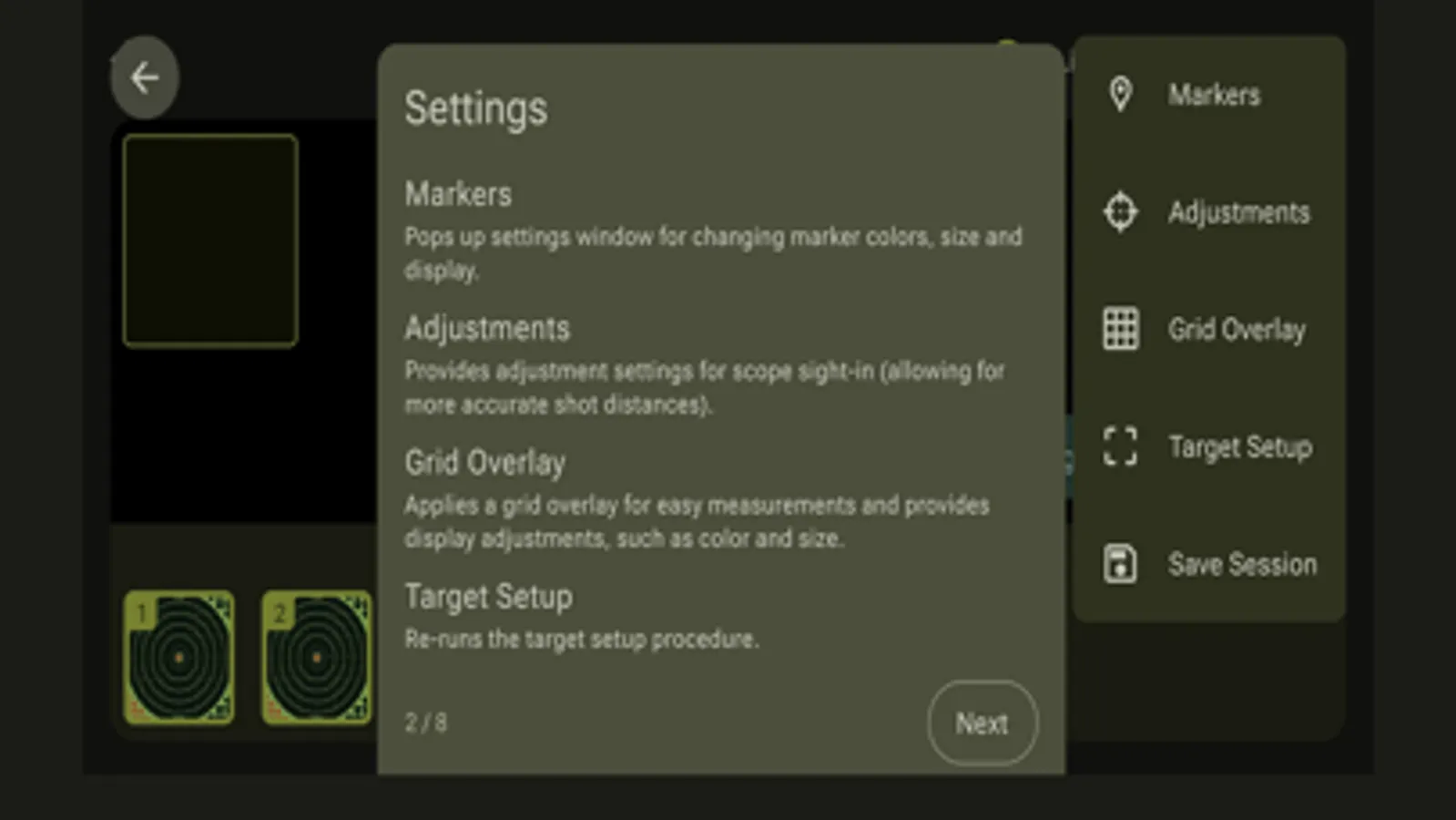Click the empty yellow-bordered preview frame
This screenshot has width=1456, height=820.
click(210, 241)
